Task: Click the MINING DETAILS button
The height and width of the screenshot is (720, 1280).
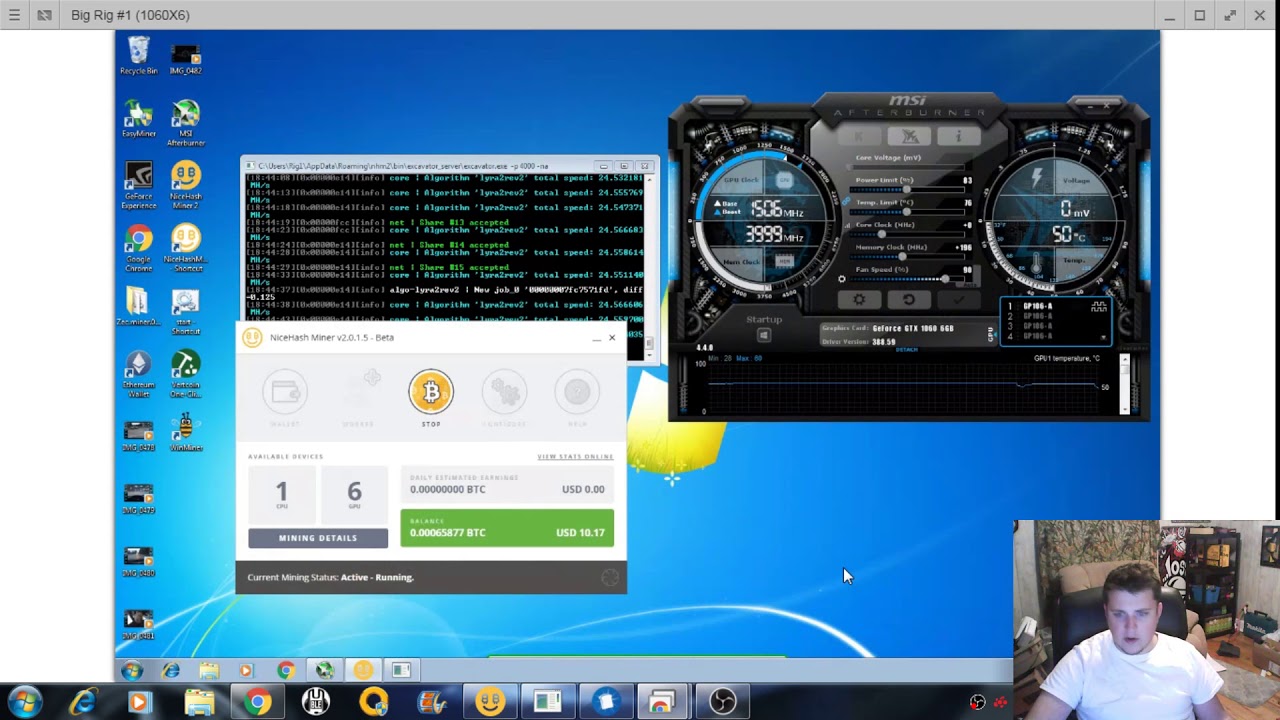Action: coord(318,538)
